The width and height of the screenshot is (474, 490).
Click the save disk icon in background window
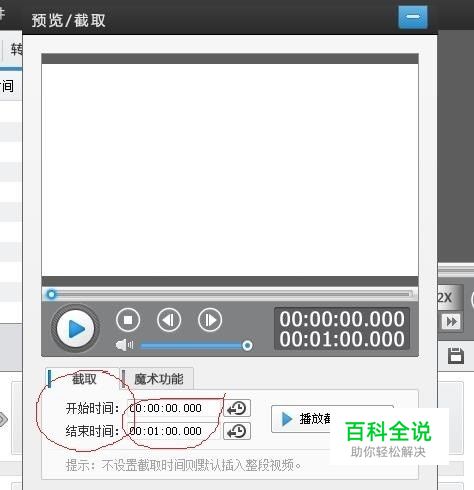coord(456,355)
